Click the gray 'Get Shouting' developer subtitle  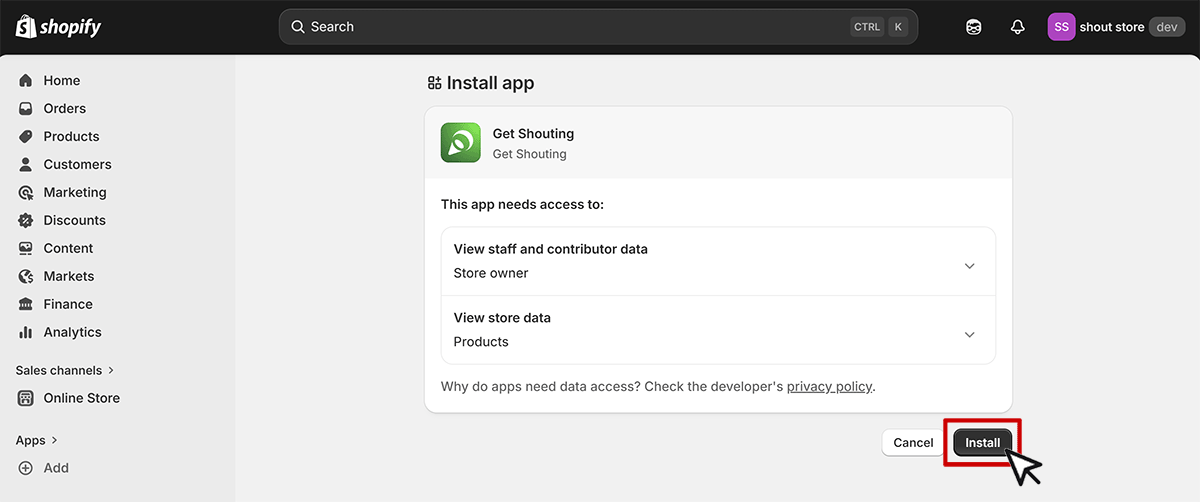(x=529, y=154)
